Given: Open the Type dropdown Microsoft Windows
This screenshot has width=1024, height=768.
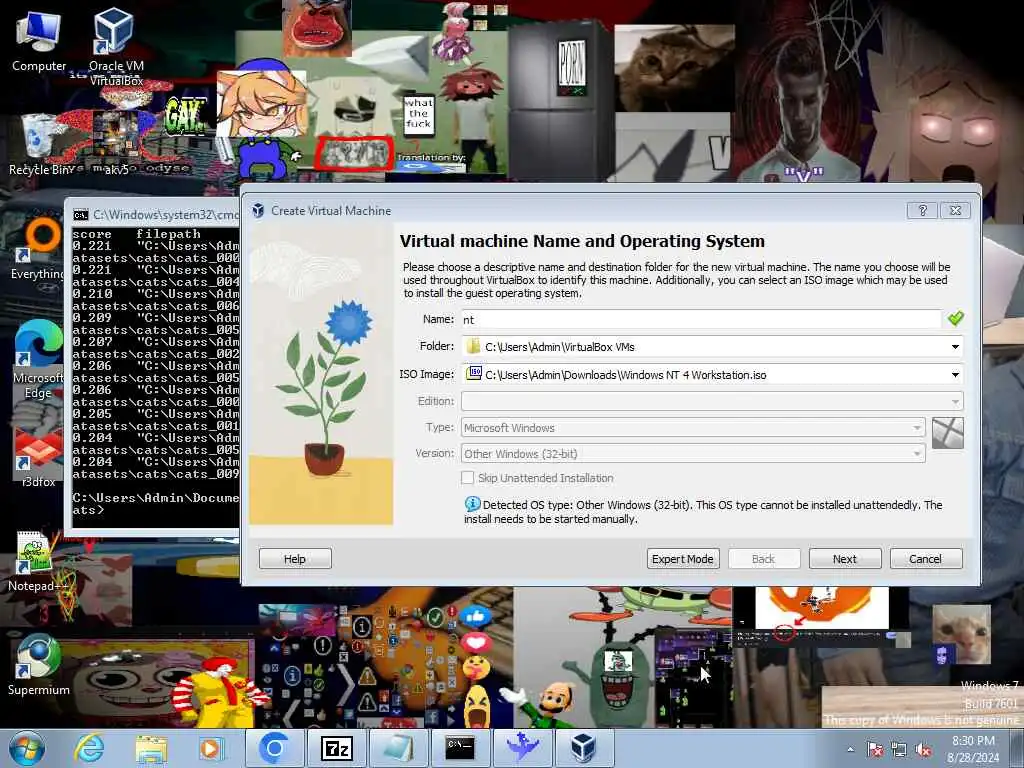Looking at the screenshot, I should pos(693,428).
